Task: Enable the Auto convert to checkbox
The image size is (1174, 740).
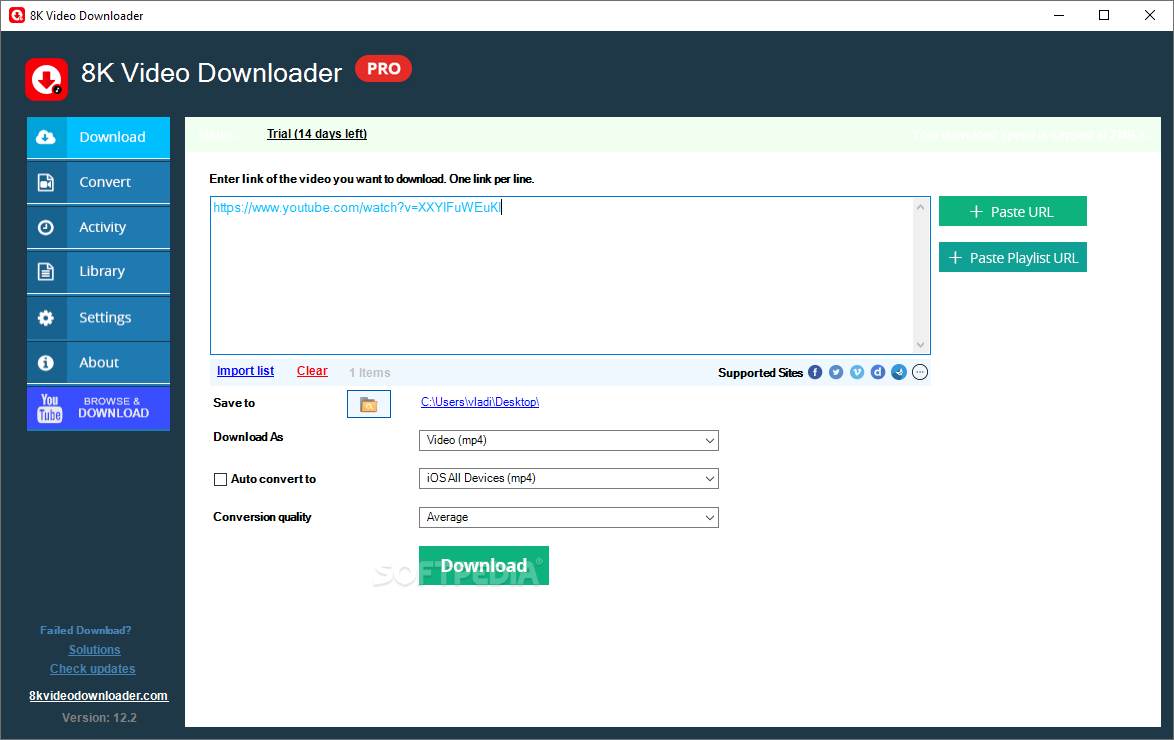Action: [220, 479]
